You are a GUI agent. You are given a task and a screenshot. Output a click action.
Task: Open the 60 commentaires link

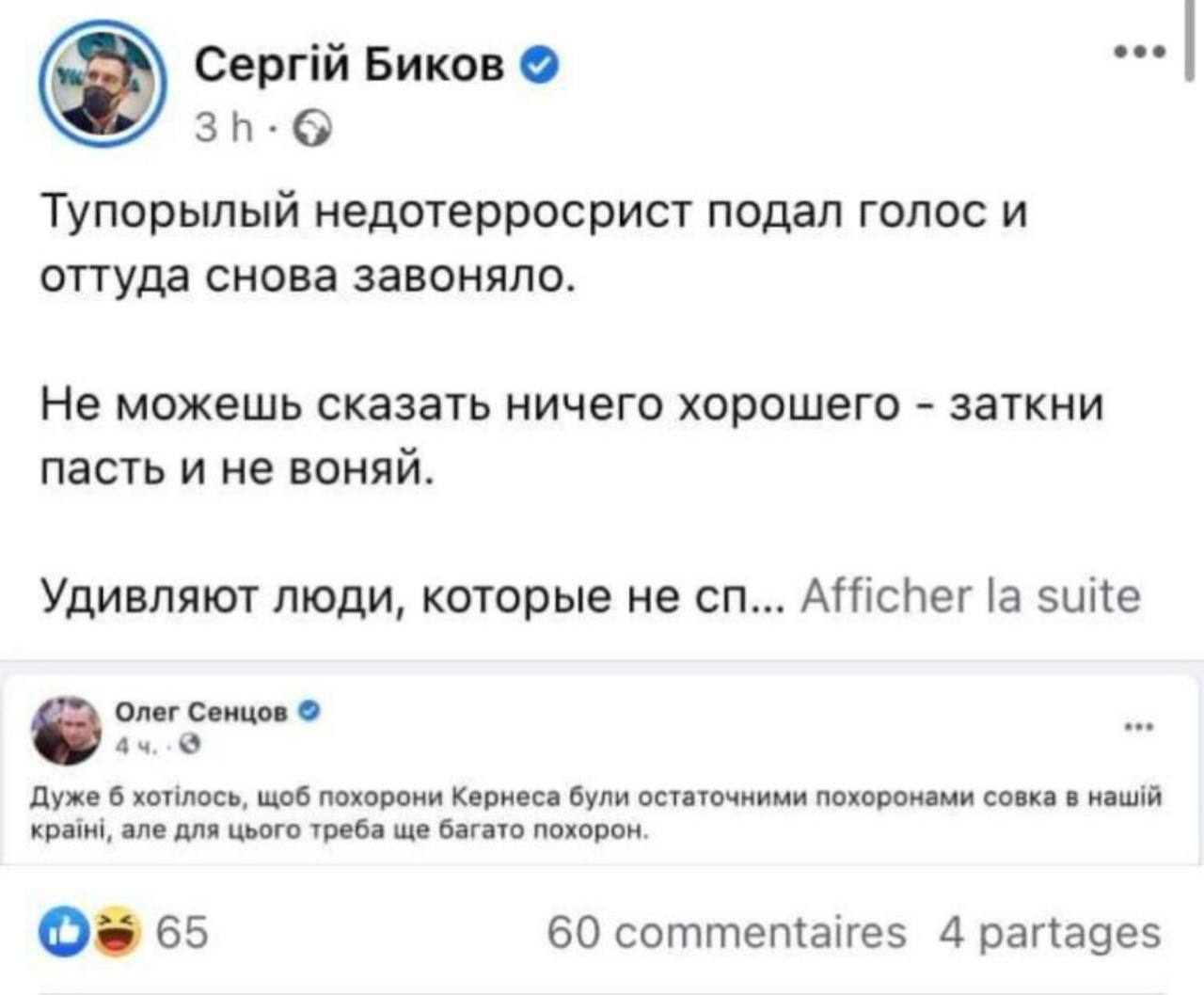pyautogui.click(x=726, y=933)
